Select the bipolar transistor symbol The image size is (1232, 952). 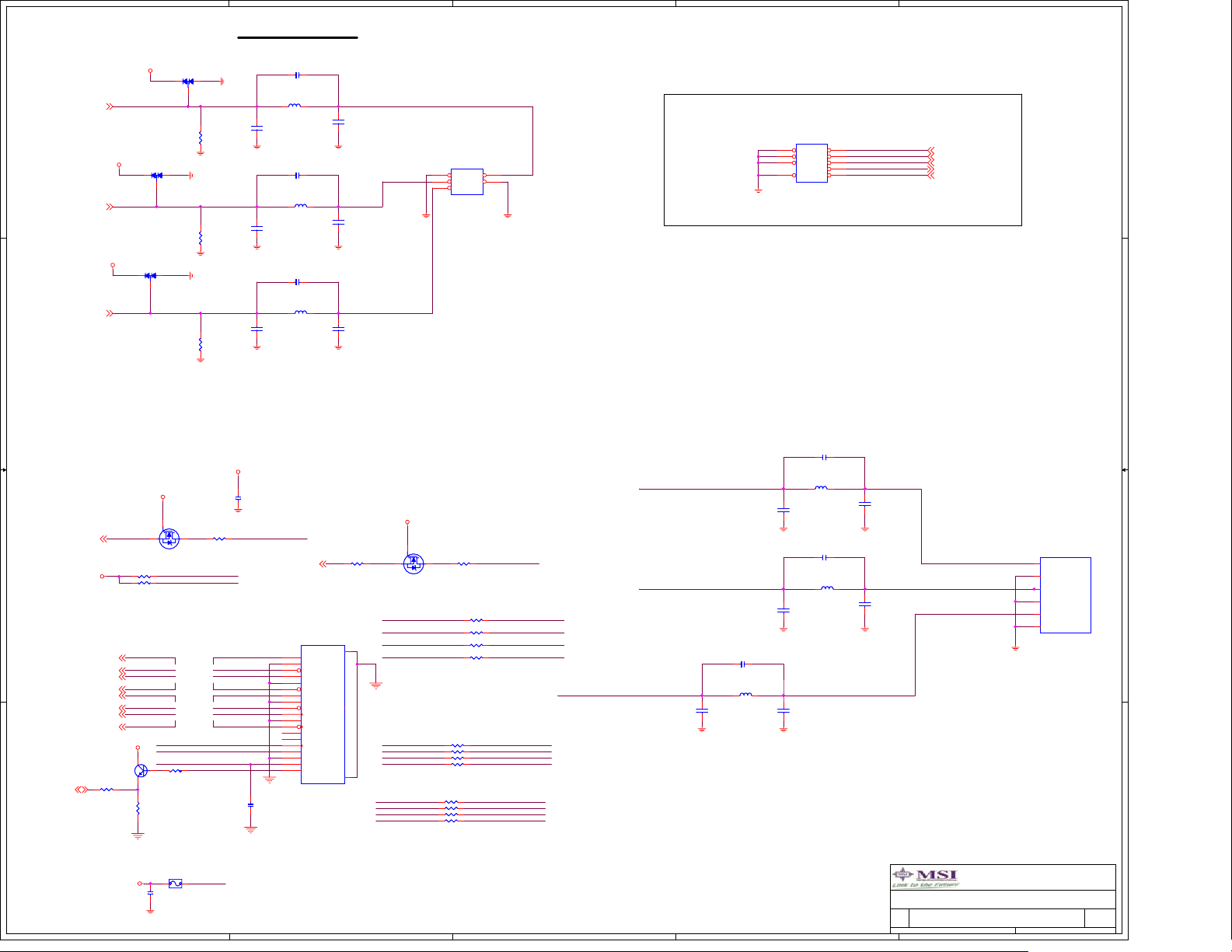tap(141, 771)
